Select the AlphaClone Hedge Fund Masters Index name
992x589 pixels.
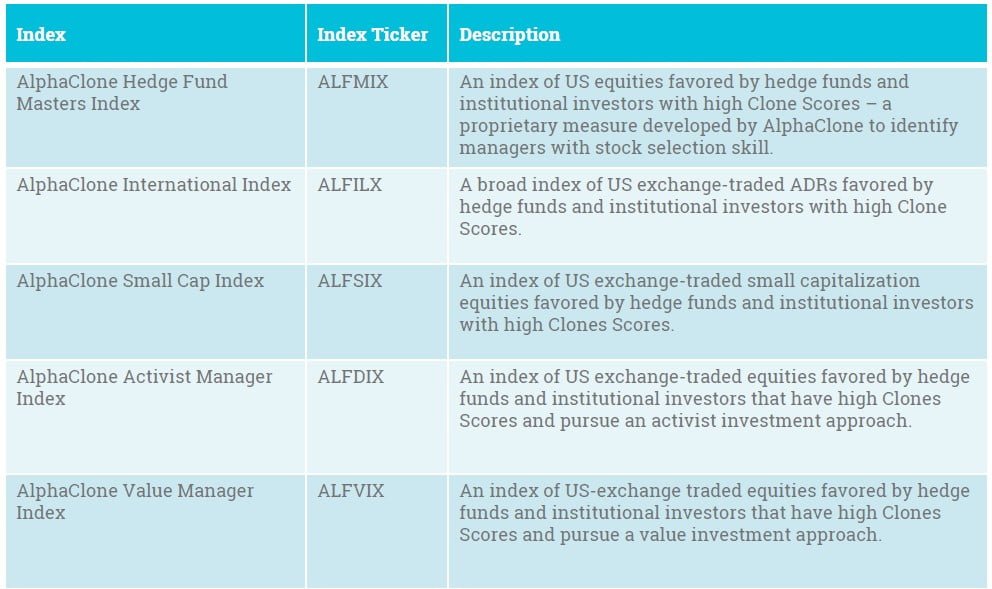122,92
